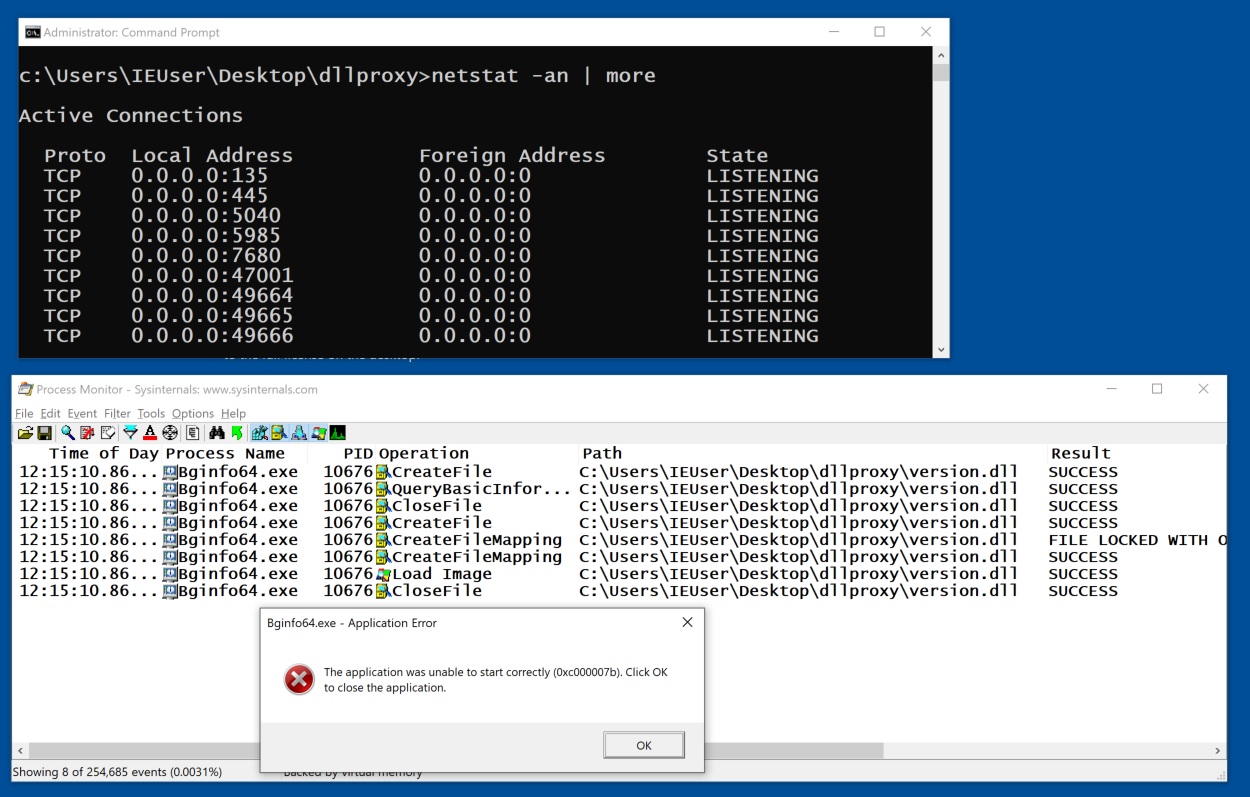1250x797 pixels.
Task: Select the Load Image event row
Action: pos(620,574)
